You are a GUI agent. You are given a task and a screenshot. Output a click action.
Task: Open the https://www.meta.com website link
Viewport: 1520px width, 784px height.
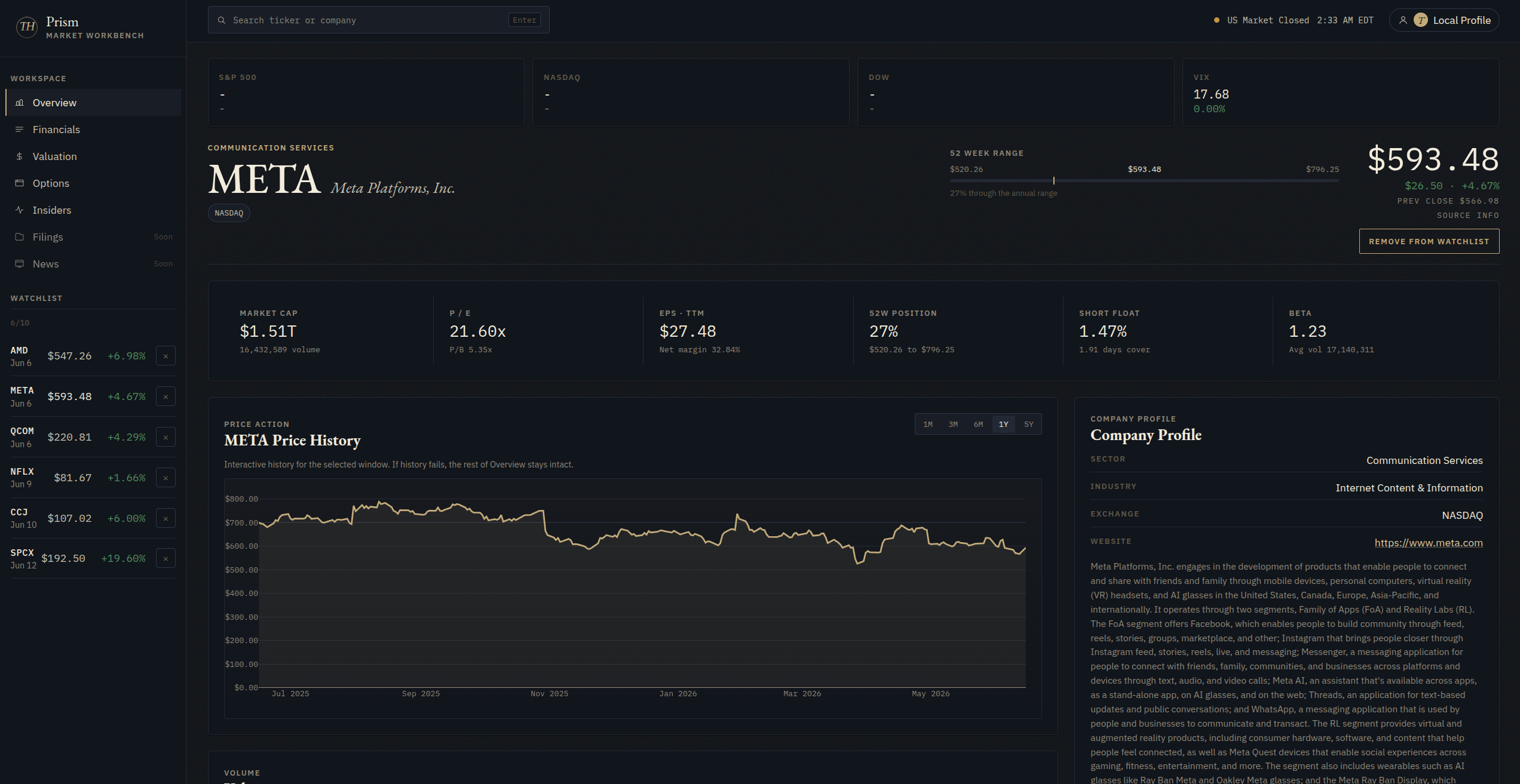[x=1429, y=543]
